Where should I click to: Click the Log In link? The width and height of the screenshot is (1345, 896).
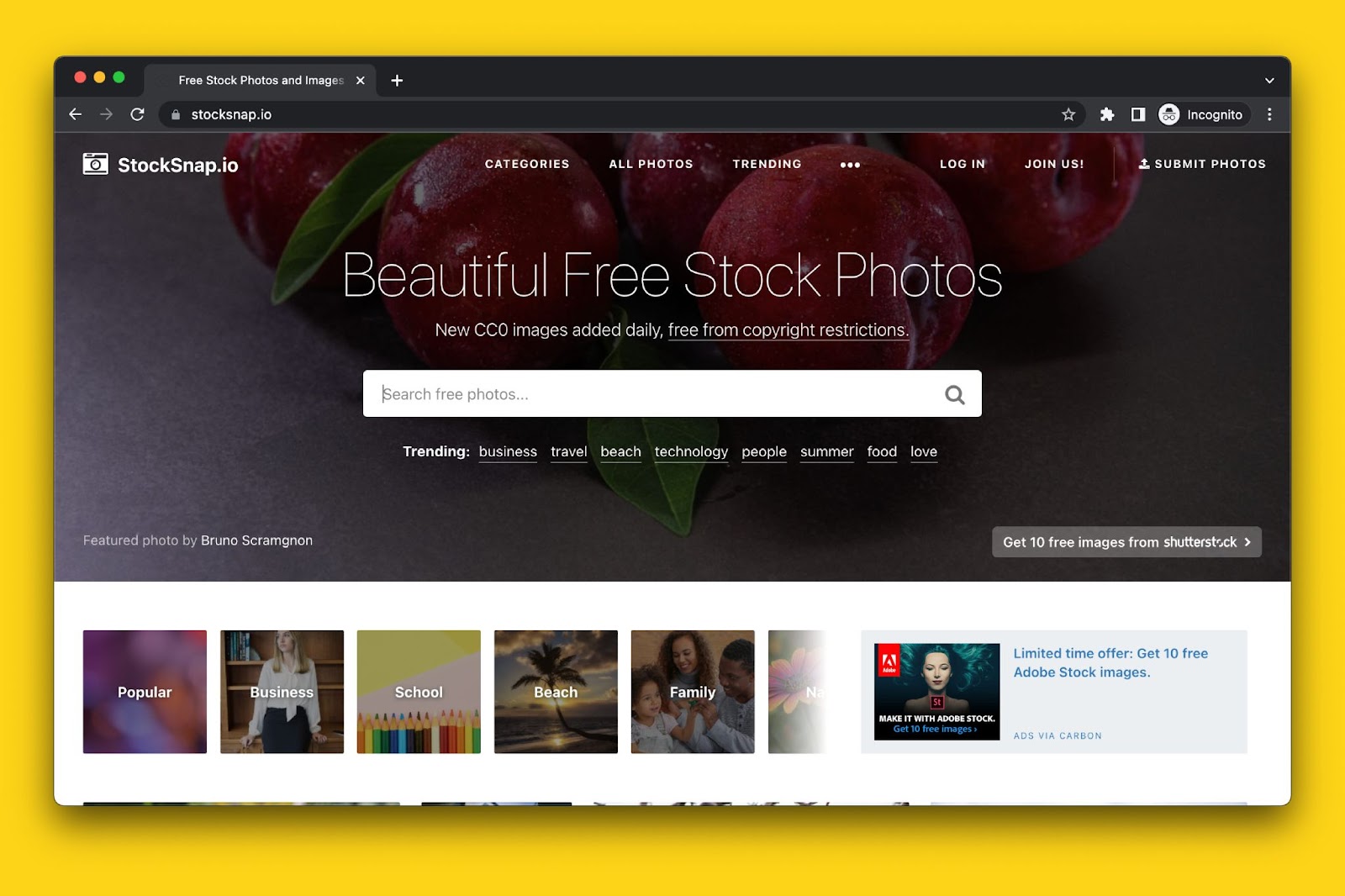click(963, 164)
